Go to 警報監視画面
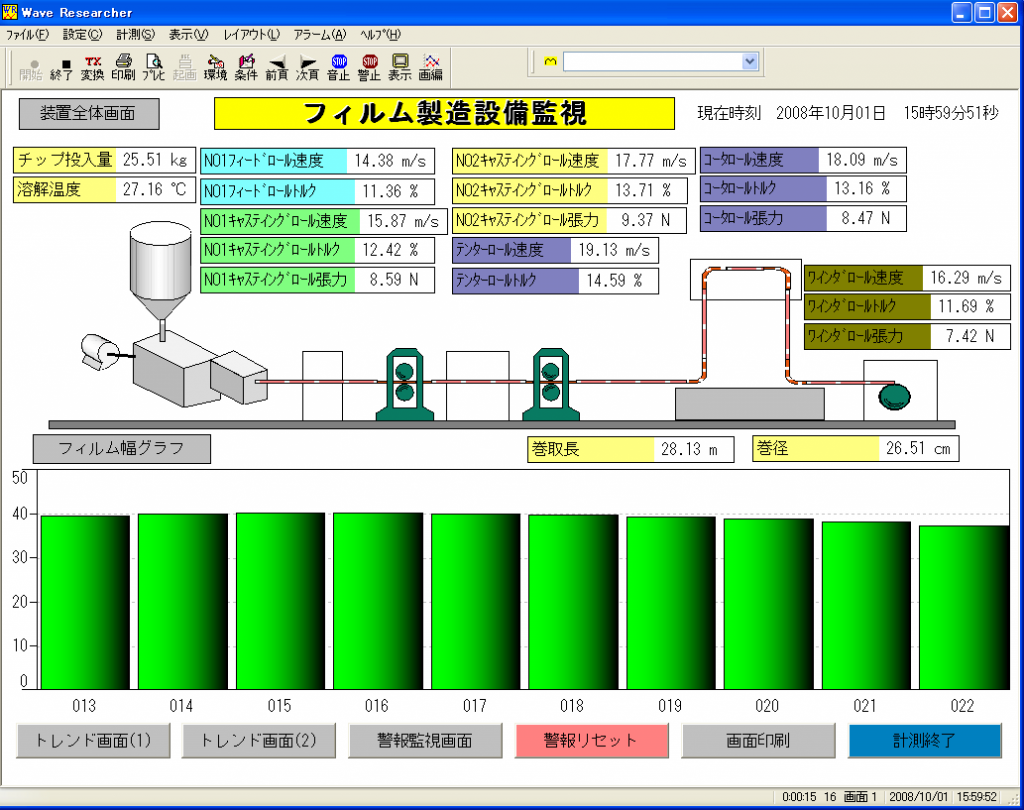Image resolution: width=1024 pixels, height=810 pixels. click(x=425, y=741)
